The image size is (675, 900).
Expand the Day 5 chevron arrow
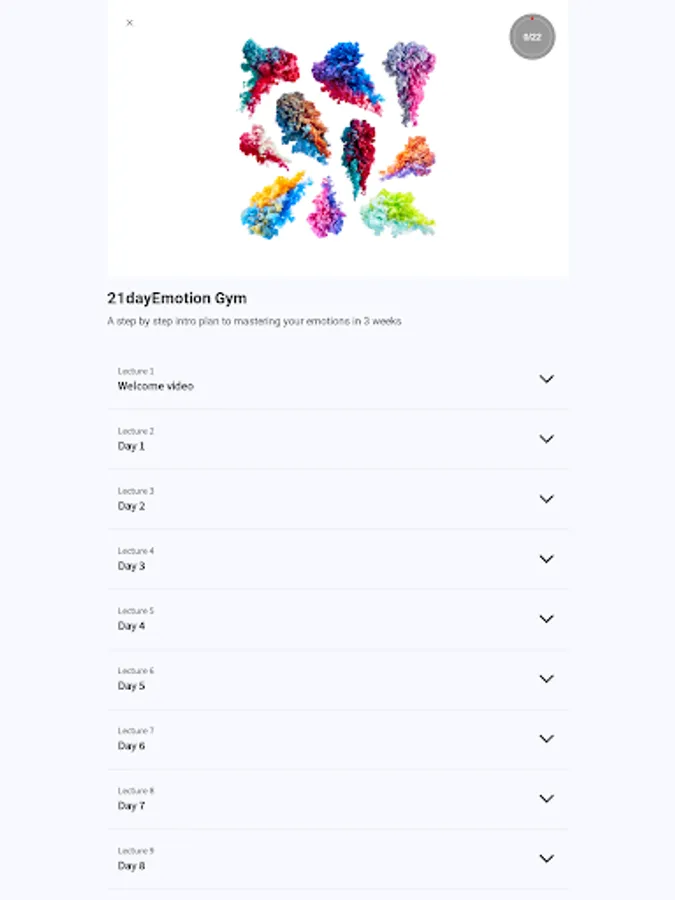pos(546,678)
